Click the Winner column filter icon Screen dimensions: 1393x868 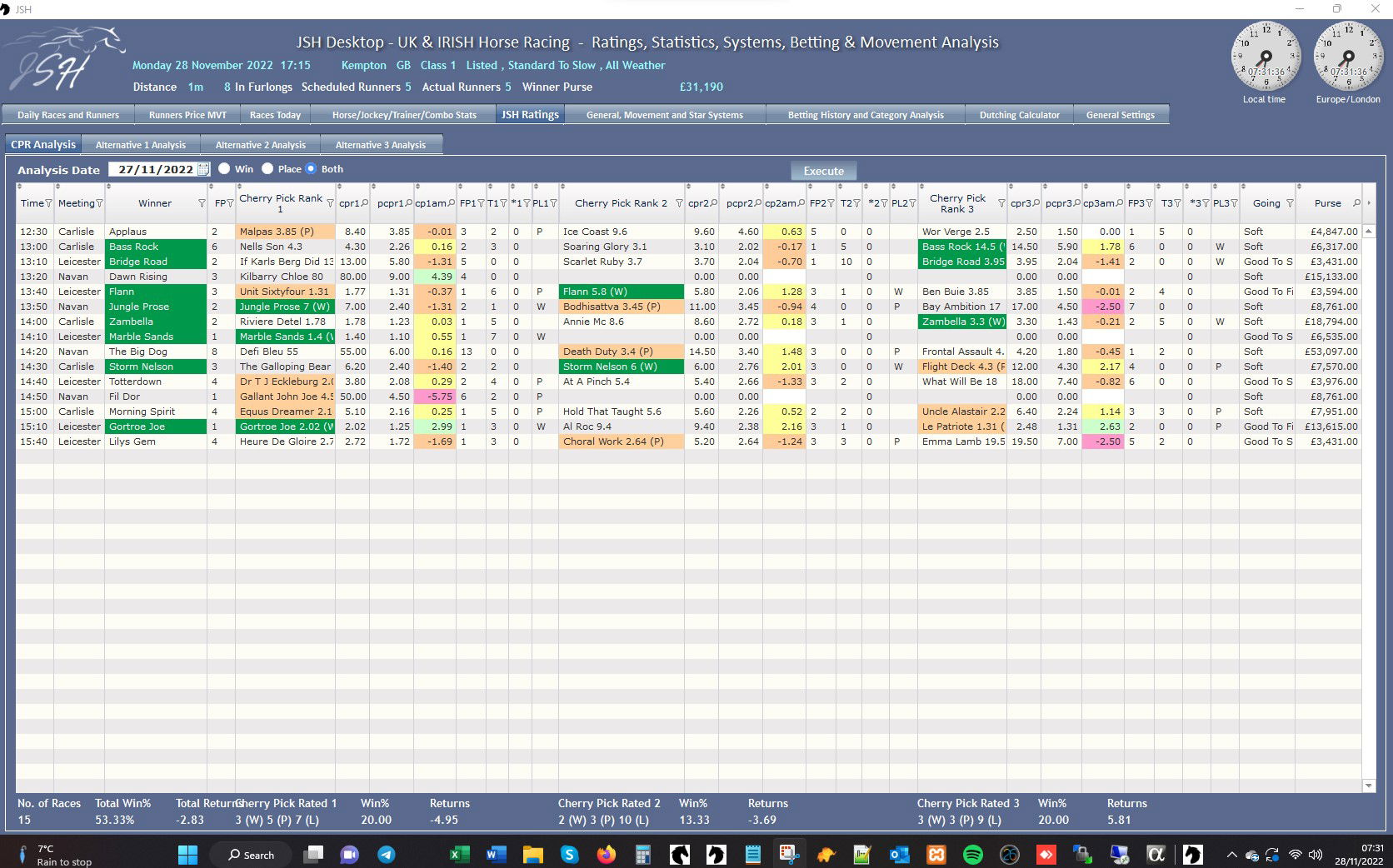[x=202, y=203]
